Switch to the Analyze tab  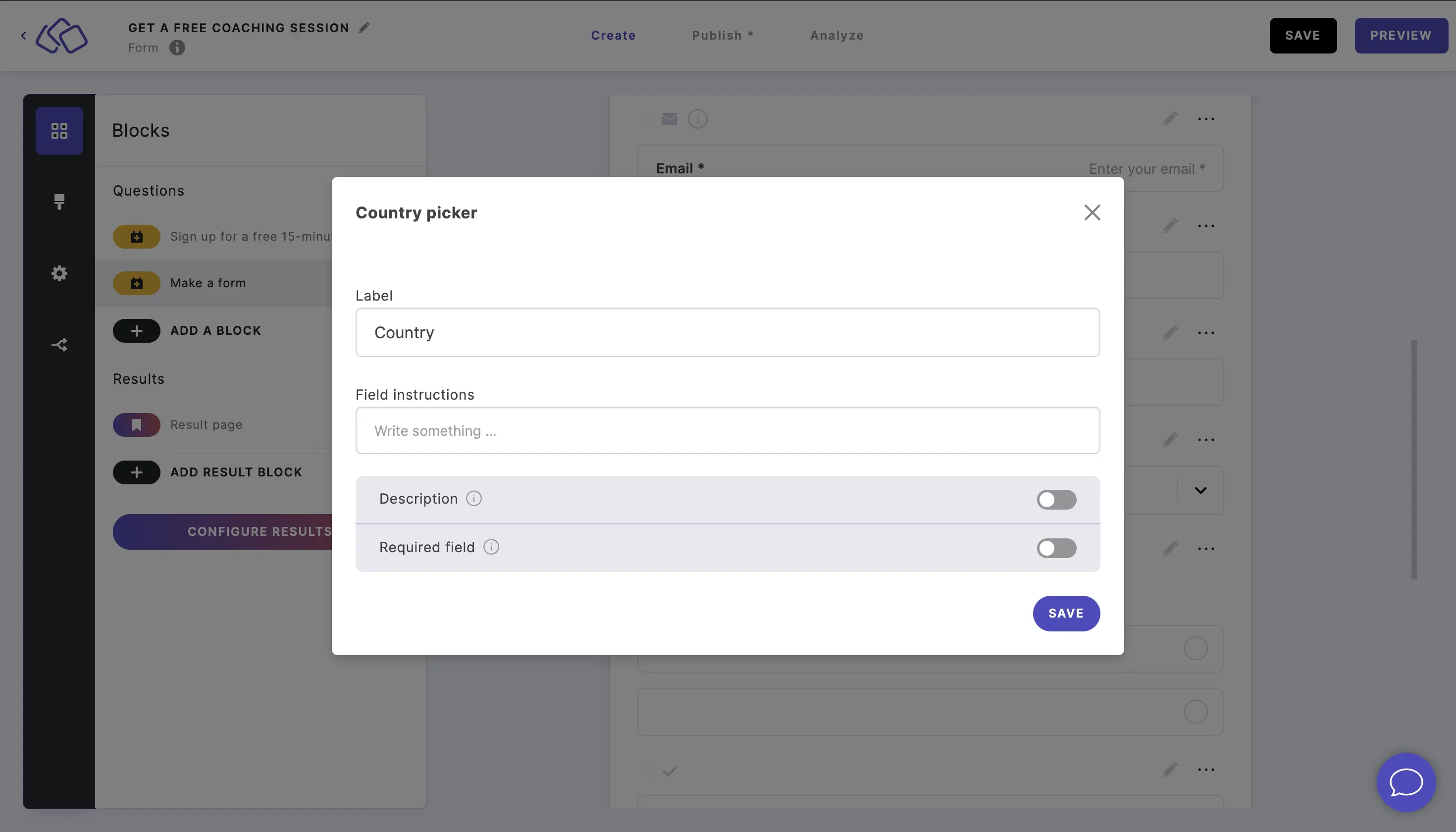coord(836,36)
